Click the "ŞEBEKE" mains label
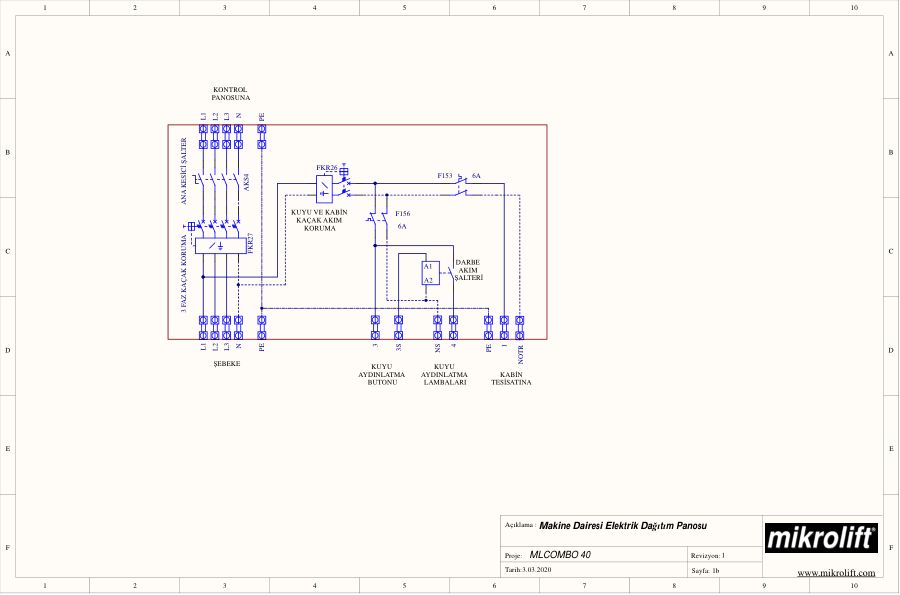The image size is (900, 595). [227, 364]
